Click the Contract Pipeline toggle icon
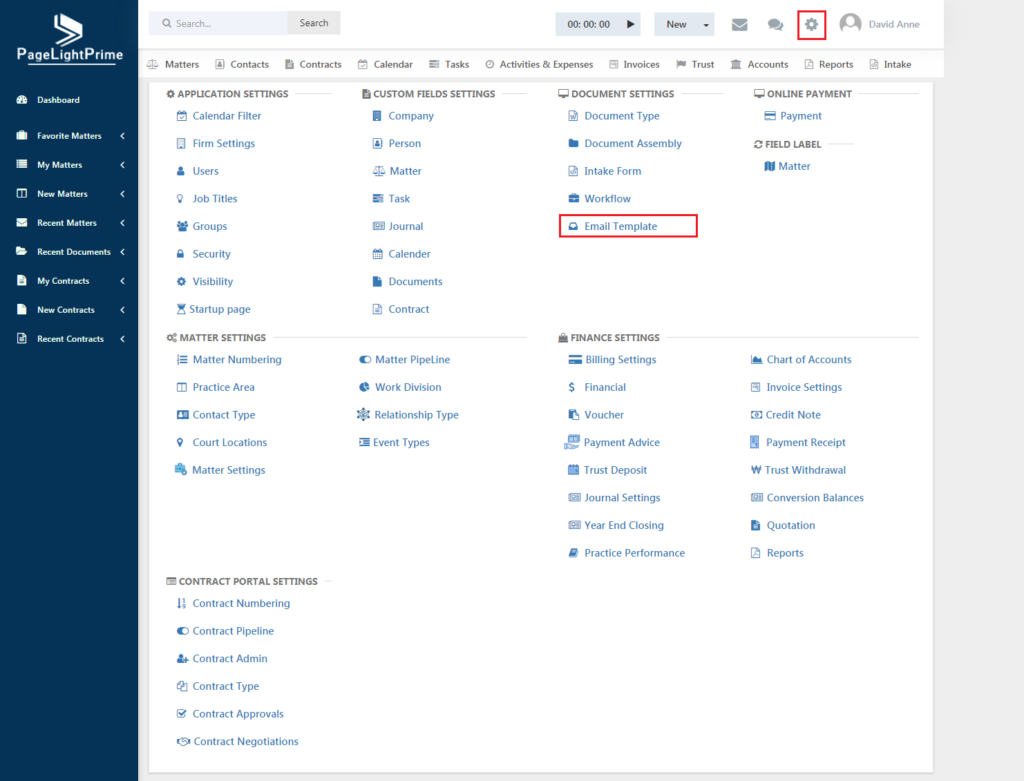 click(x=183, y=631)
